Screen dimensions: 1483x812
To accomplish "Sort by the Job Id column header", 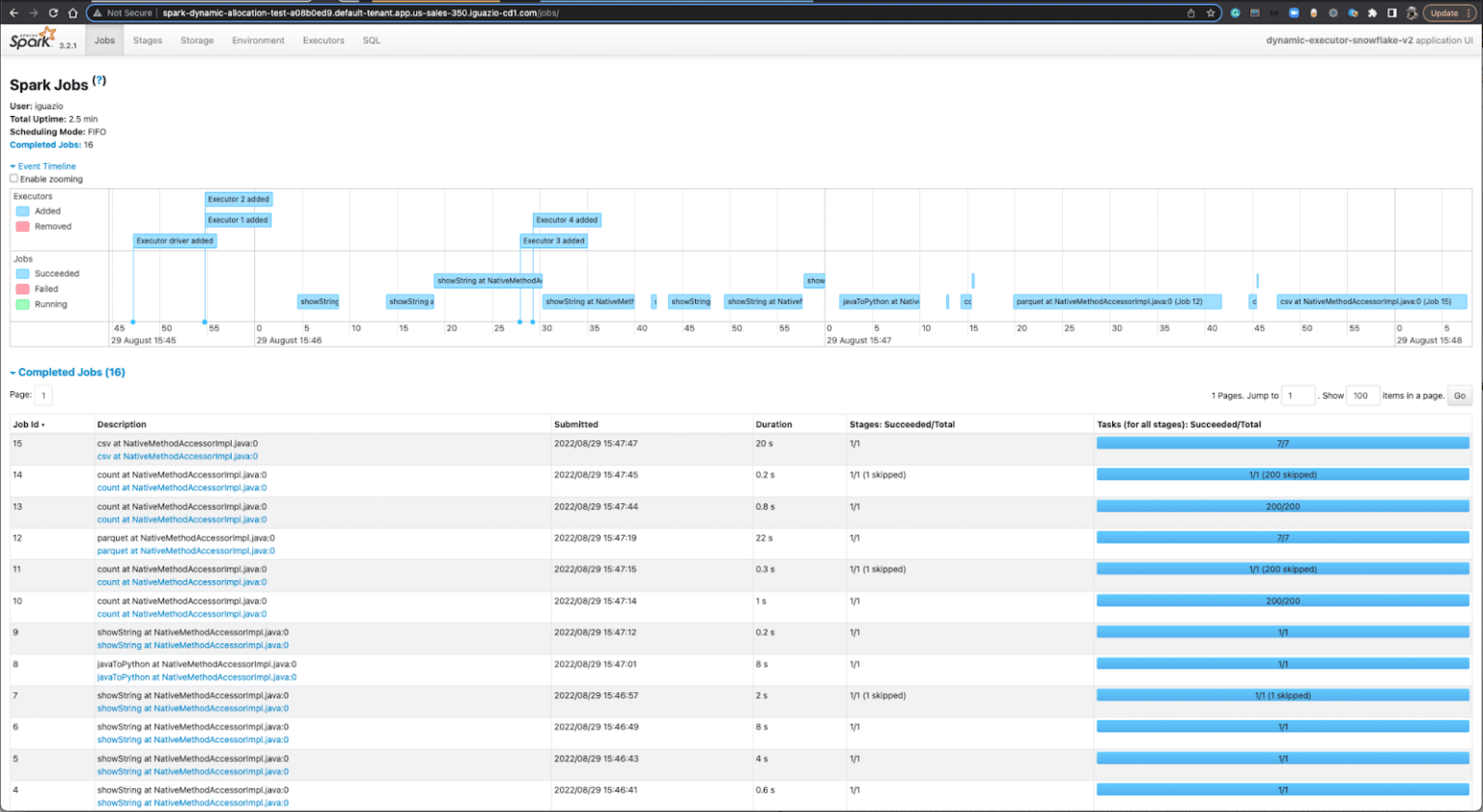I will pyautogui.click(x=28, y=424).
